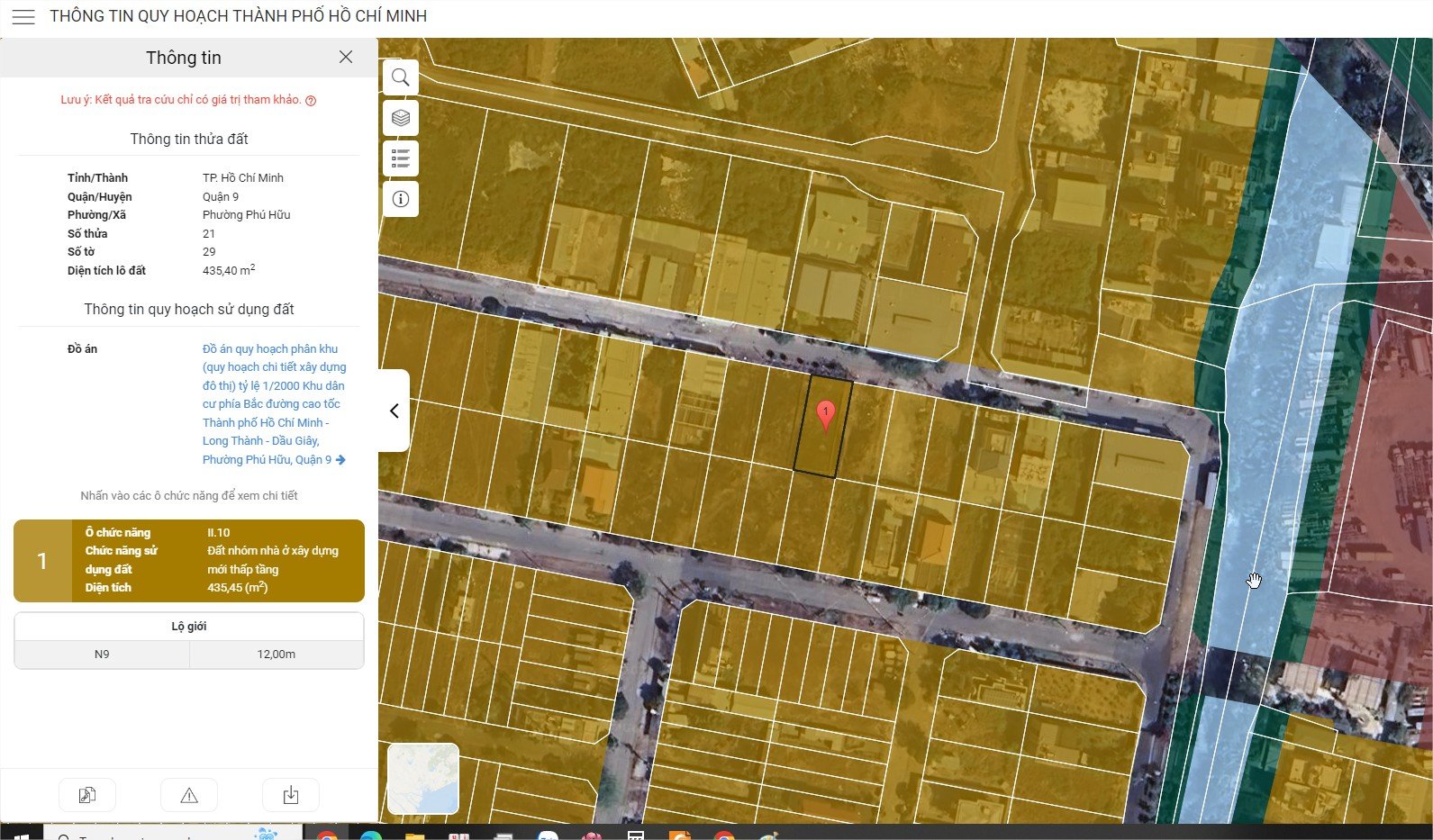Click Thông tin thửa đất section heading

click(189, 139)
